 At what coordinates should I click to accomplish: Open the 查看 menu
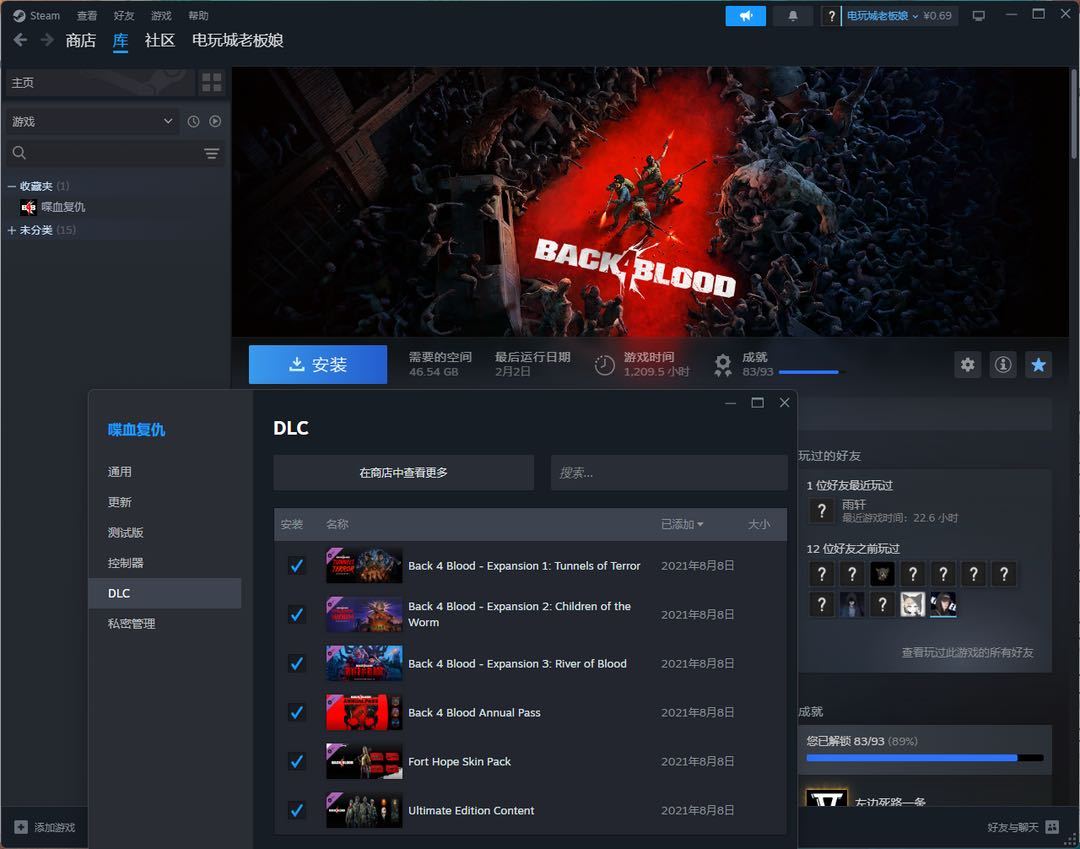pyautogui.click(x=87, y=15)
